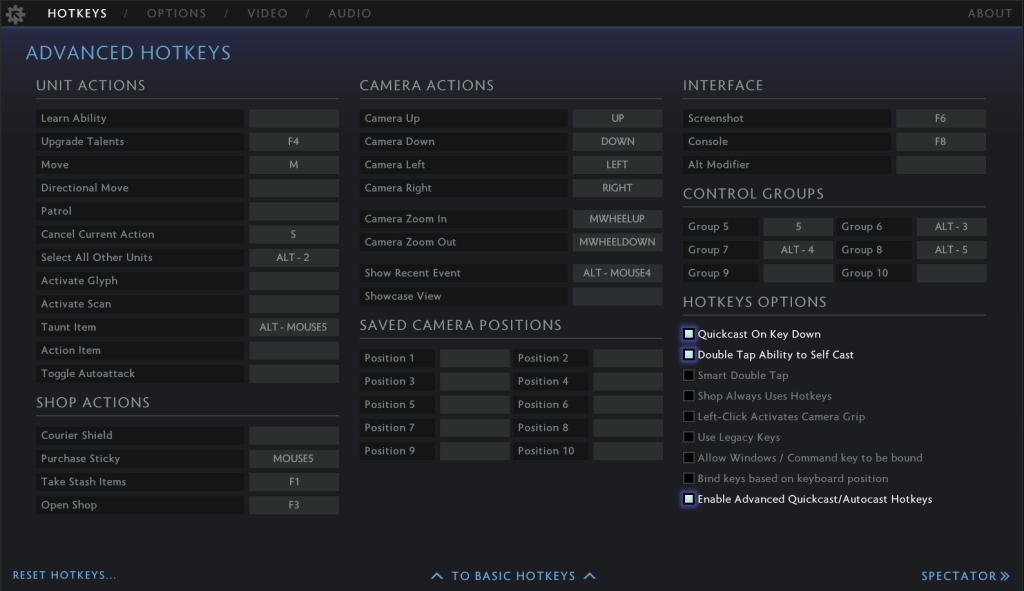Select the Learn Ability key binding field

click(293, 119)
